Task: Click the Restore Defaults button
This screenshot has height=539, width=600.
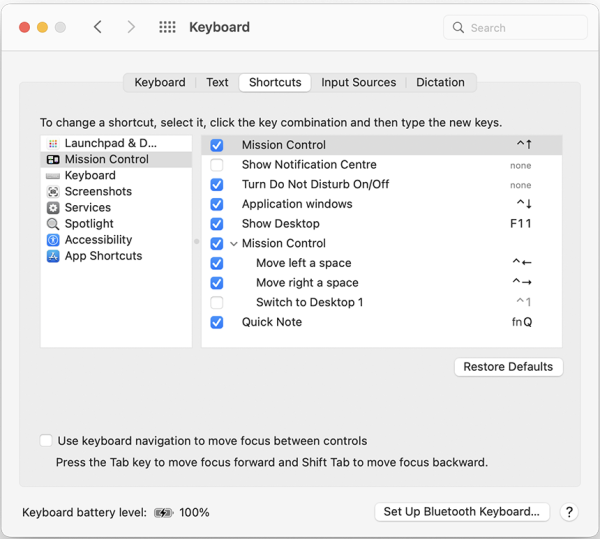Action: [508, 366]
